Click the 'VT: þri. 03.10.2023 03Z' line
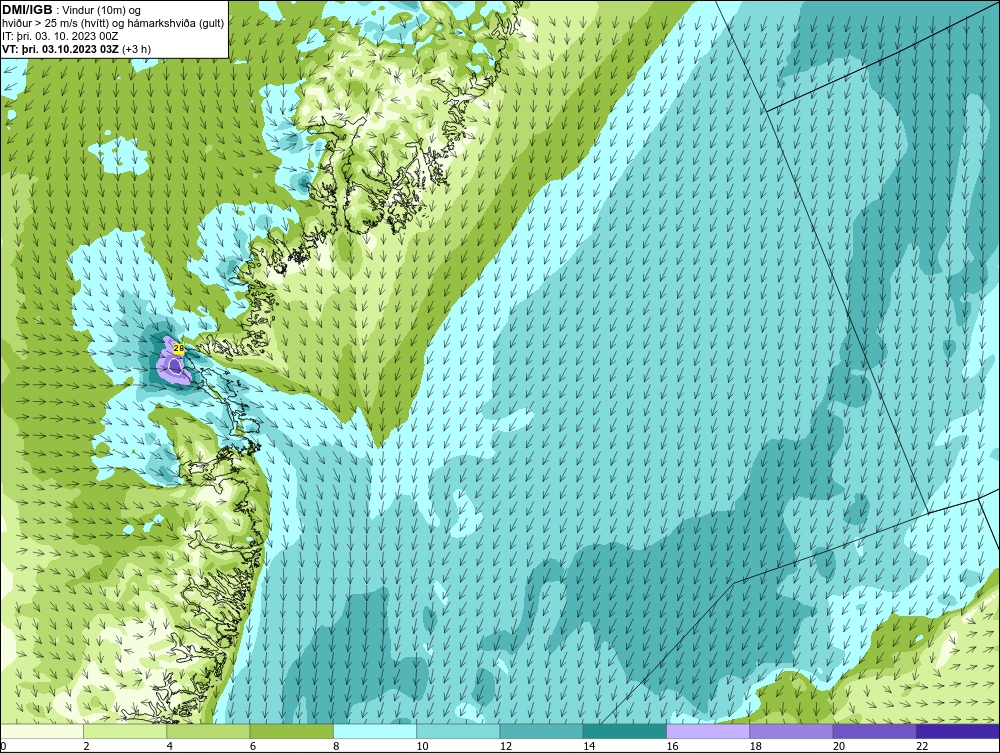Image resolution: width=1000 pixels, height=753 pixels. click(x=60, y=49)
